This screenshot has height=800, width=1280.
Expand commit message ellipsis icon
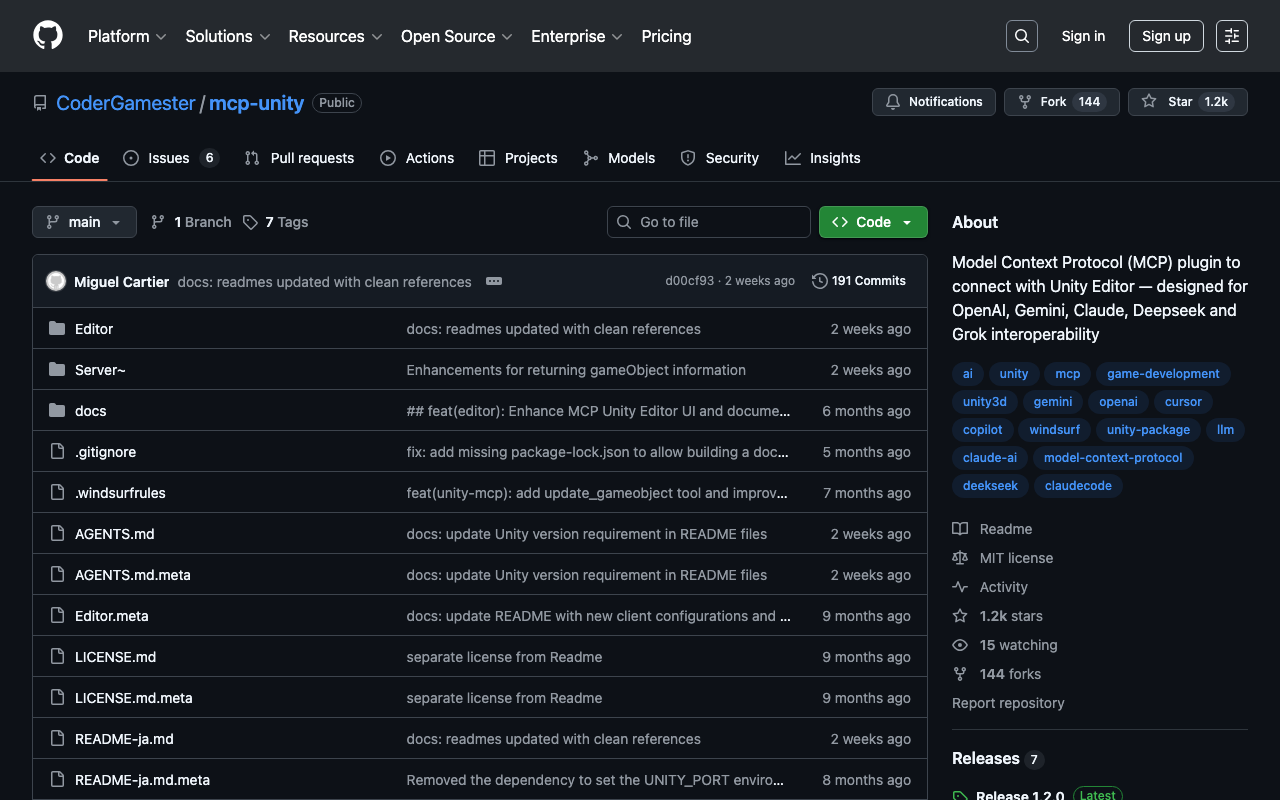[494, 281]
